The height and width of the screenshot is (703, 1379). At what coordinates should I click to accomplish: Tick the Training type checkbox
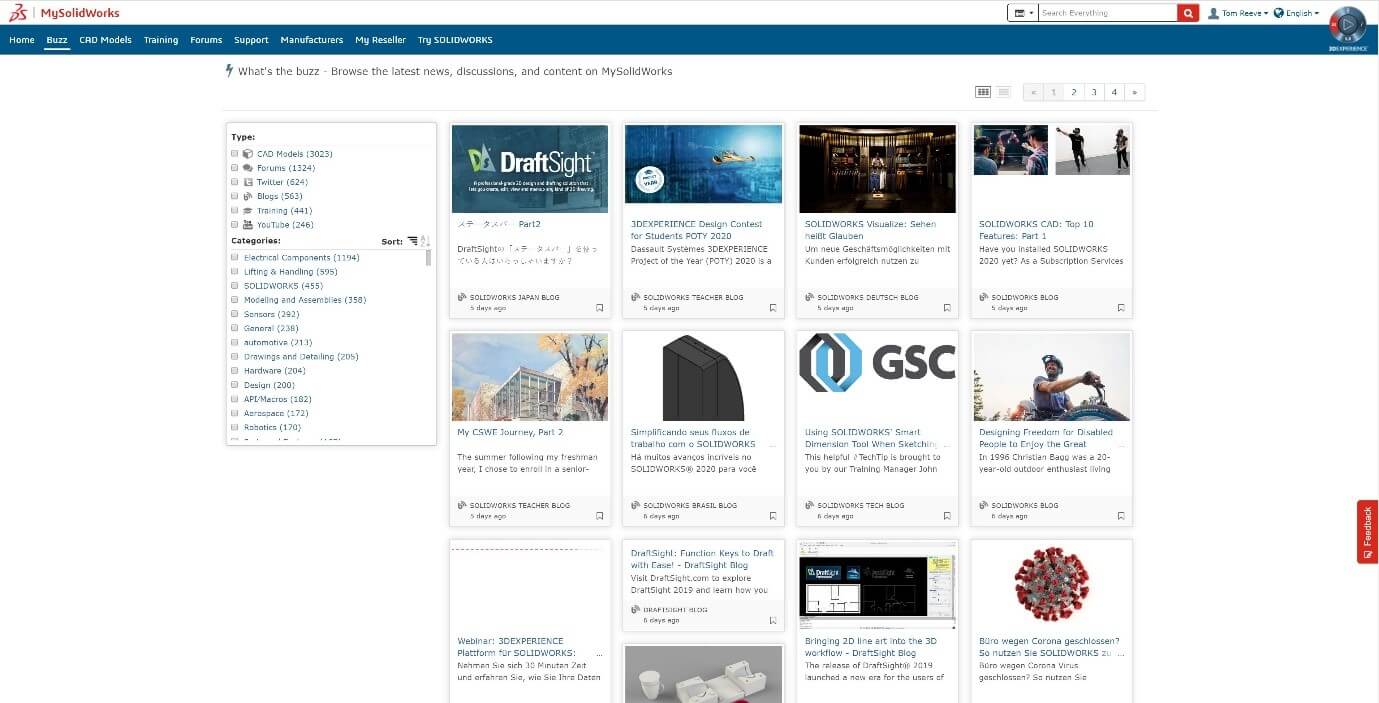(235, 211)
